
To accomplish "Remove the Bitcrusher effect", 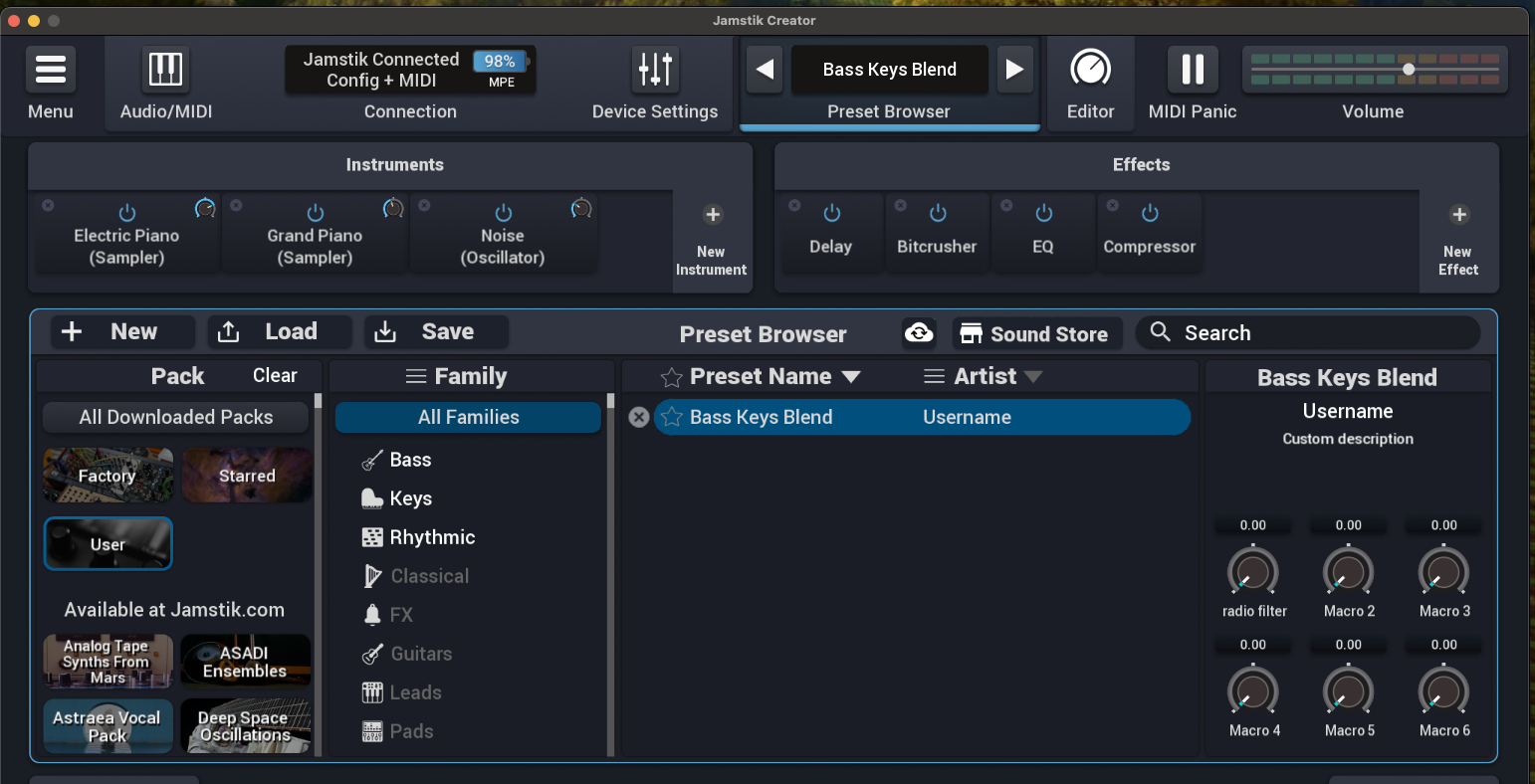I will (x=900, y=206).
